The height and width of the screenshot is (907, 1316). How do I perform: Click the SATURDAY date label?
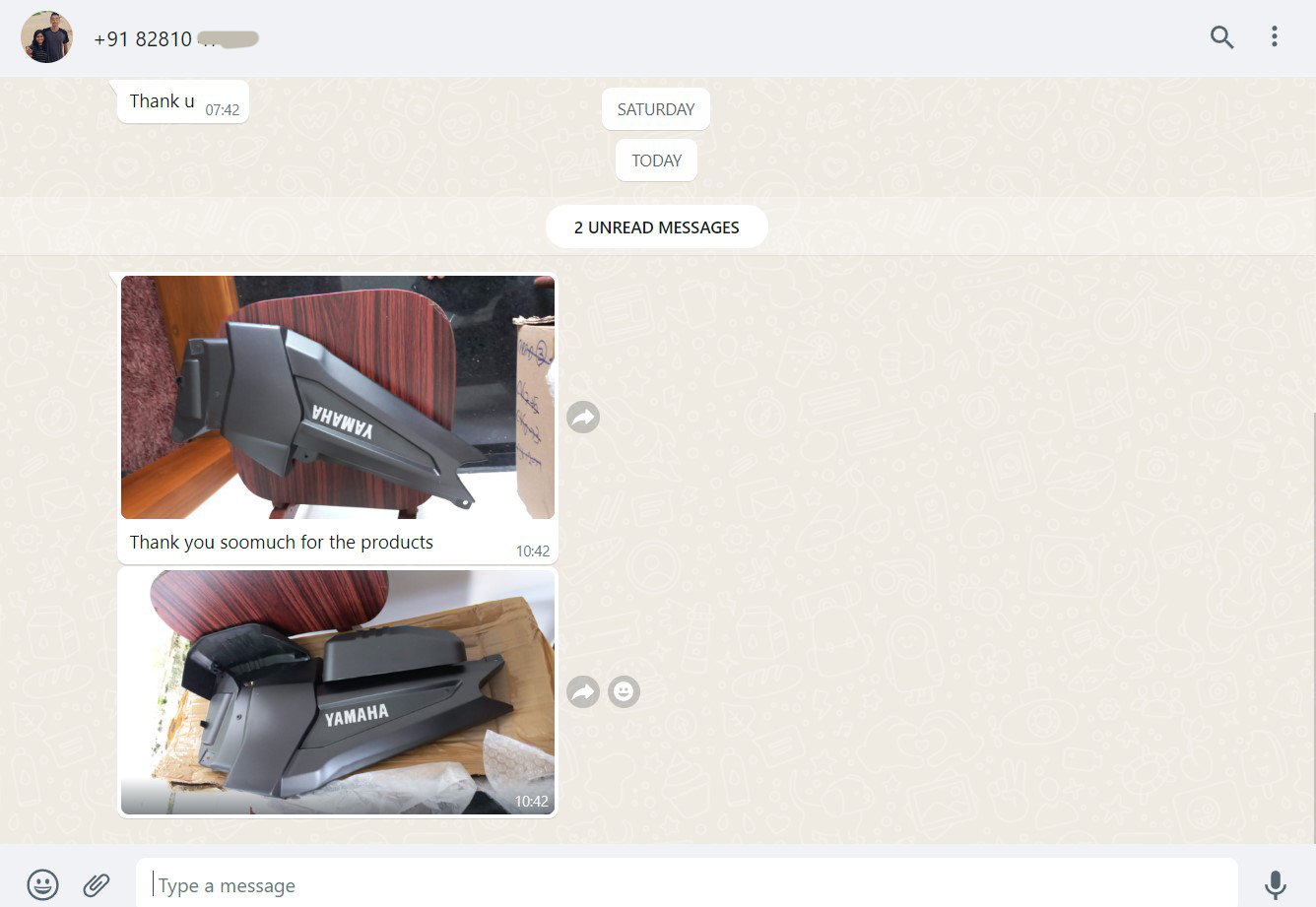pos(656,109)
